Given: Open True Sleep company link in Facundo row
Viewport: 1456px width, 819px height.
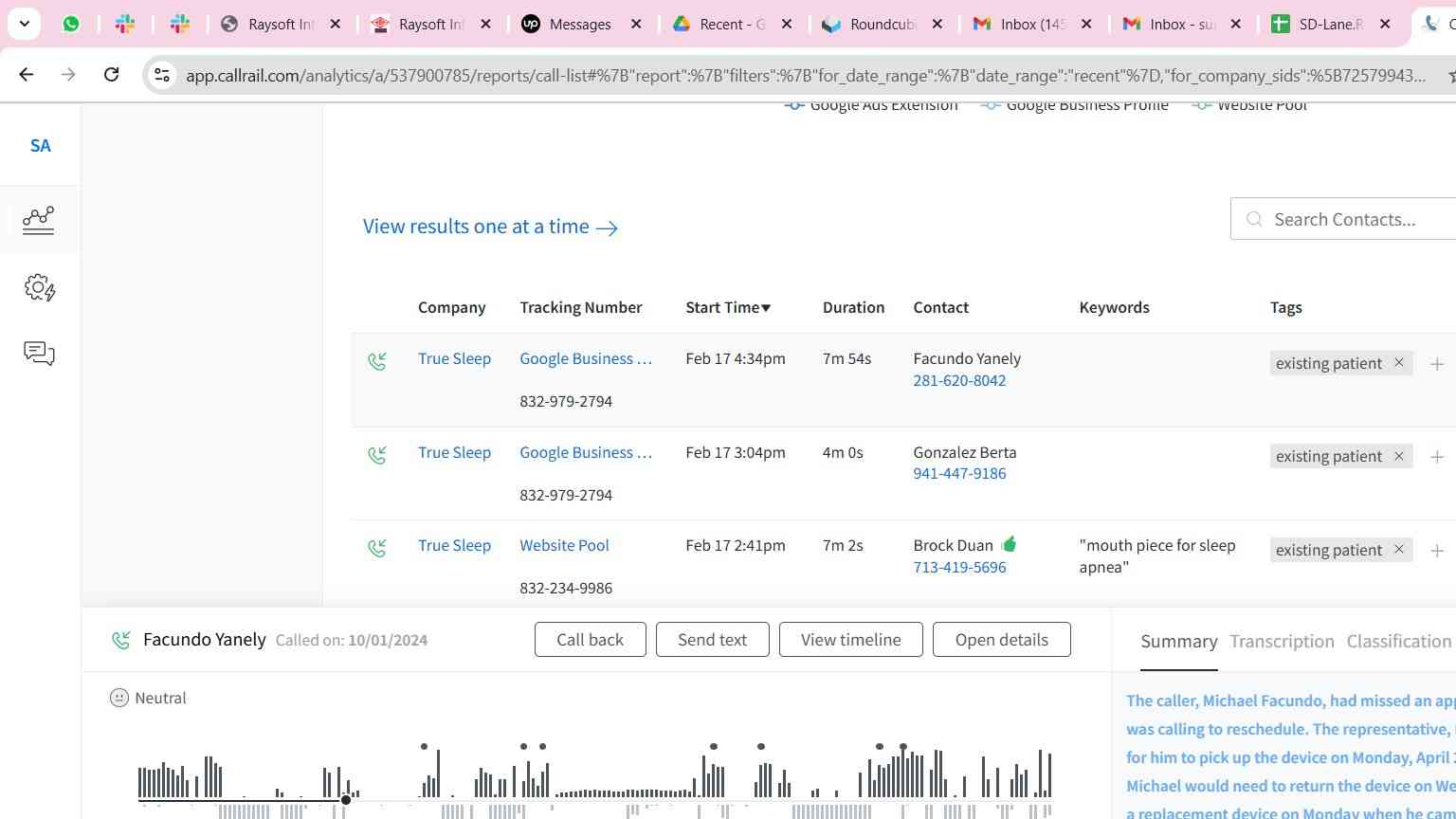Looking at the screenshot, I should tap(454, 359).
